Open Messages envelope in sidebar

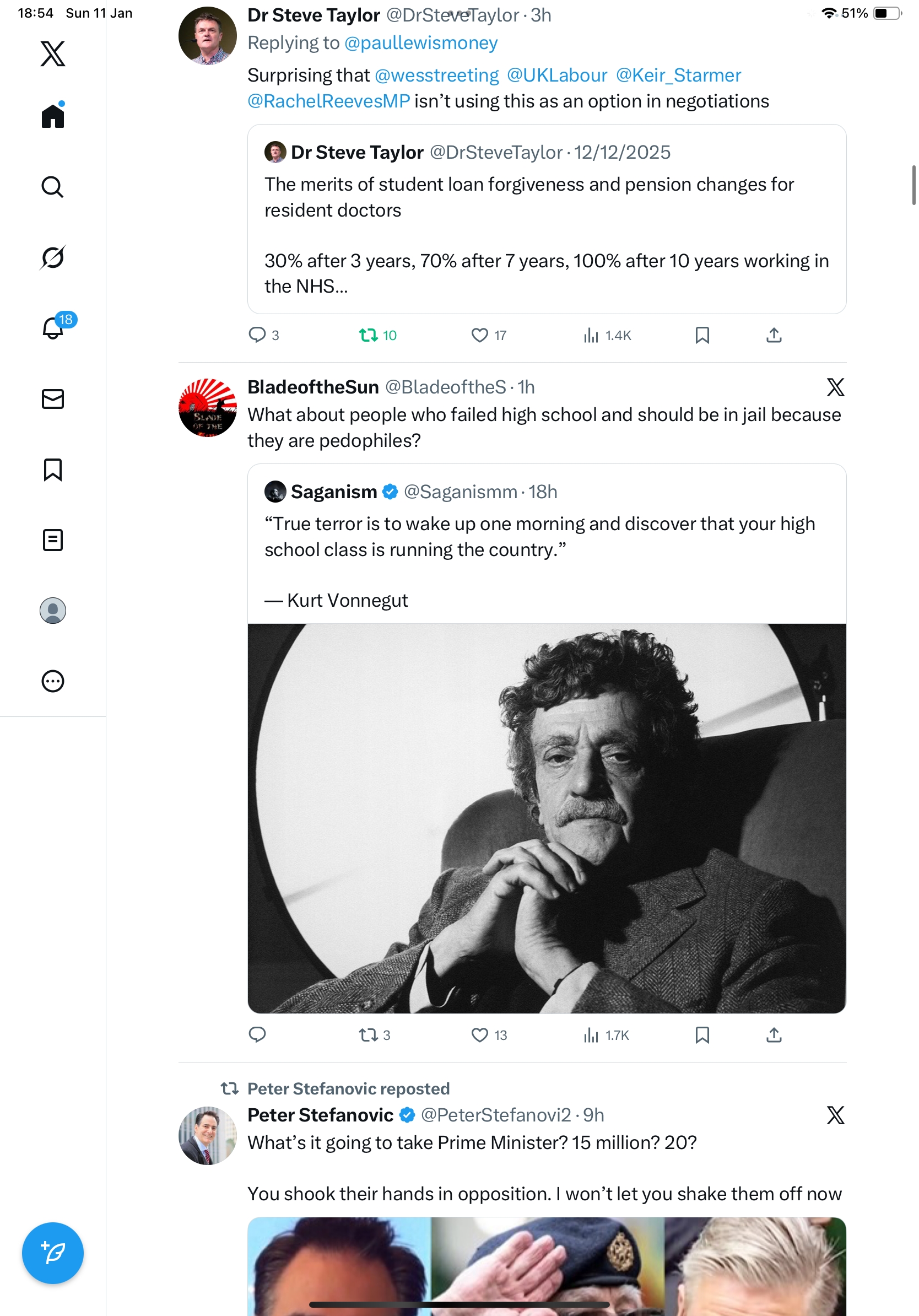pos(53,399)
